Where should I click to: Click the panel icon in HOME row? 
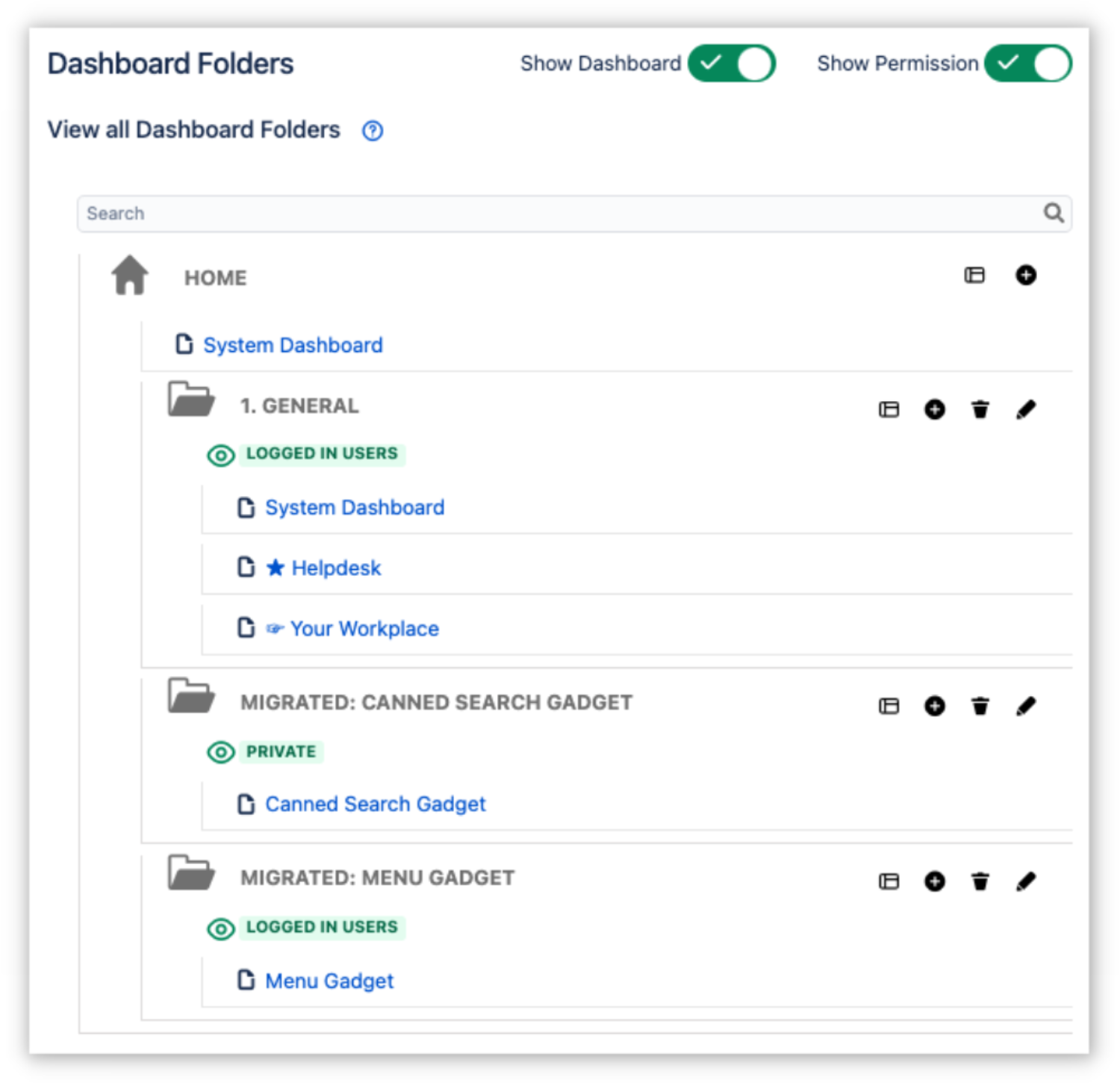[x=974, y=275]
